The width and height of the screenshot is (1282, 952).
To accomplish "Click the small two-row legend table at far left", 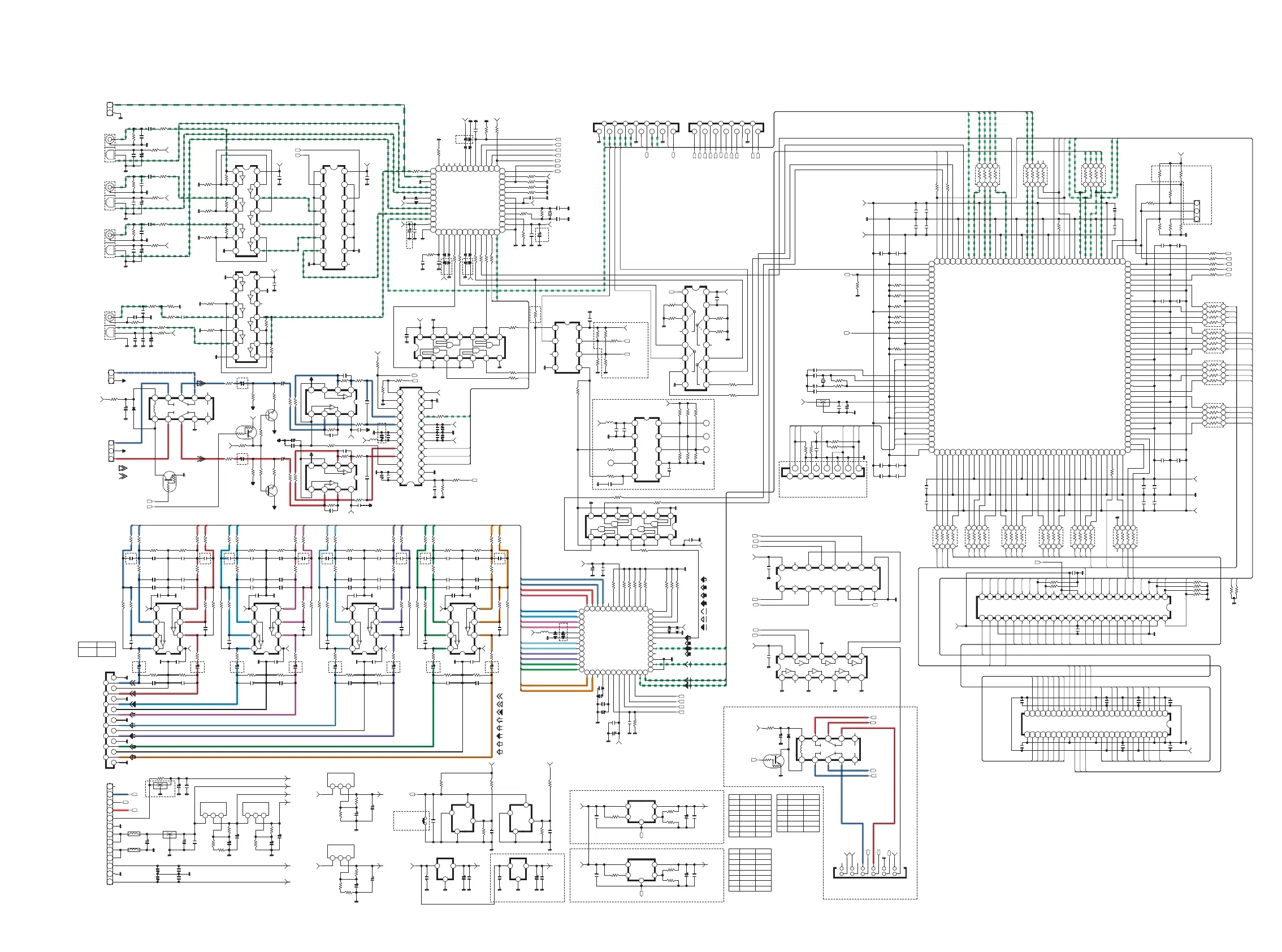I will 97,649.
